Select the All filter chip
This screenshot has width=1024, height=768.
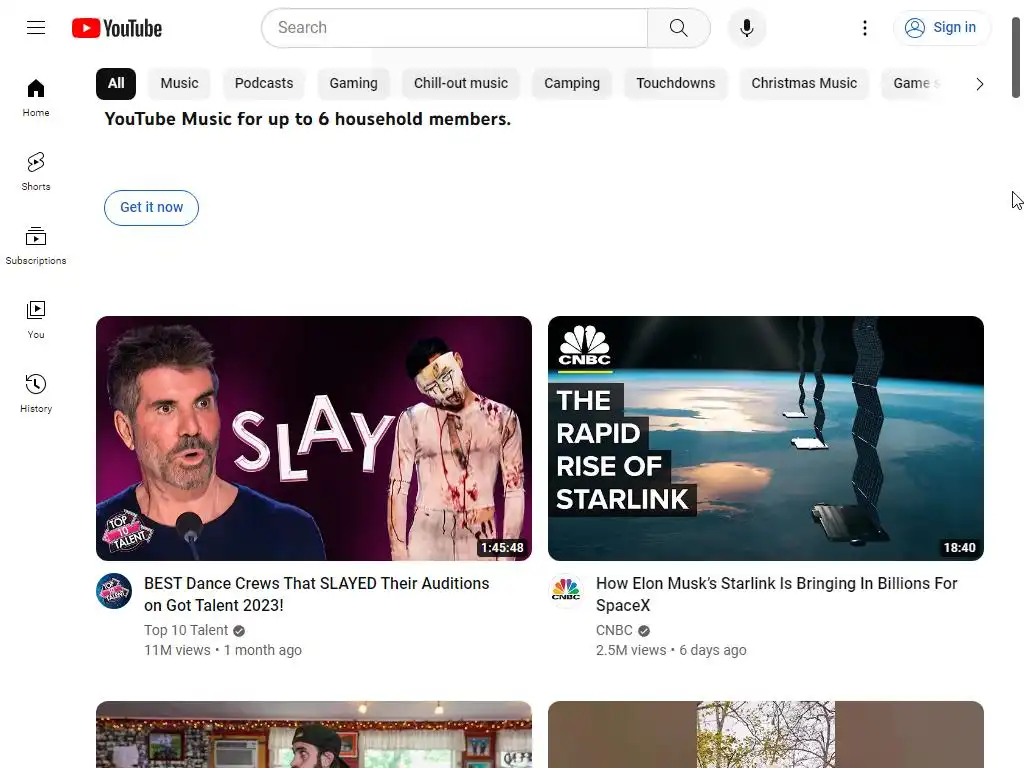(116, 84)
